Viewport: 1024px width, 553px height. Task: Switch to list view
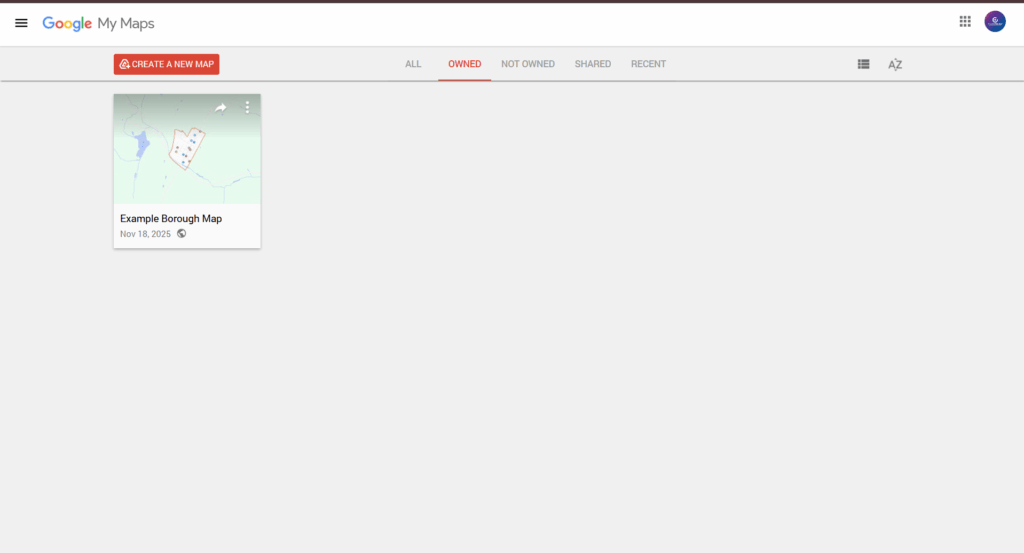click(863, 64)
